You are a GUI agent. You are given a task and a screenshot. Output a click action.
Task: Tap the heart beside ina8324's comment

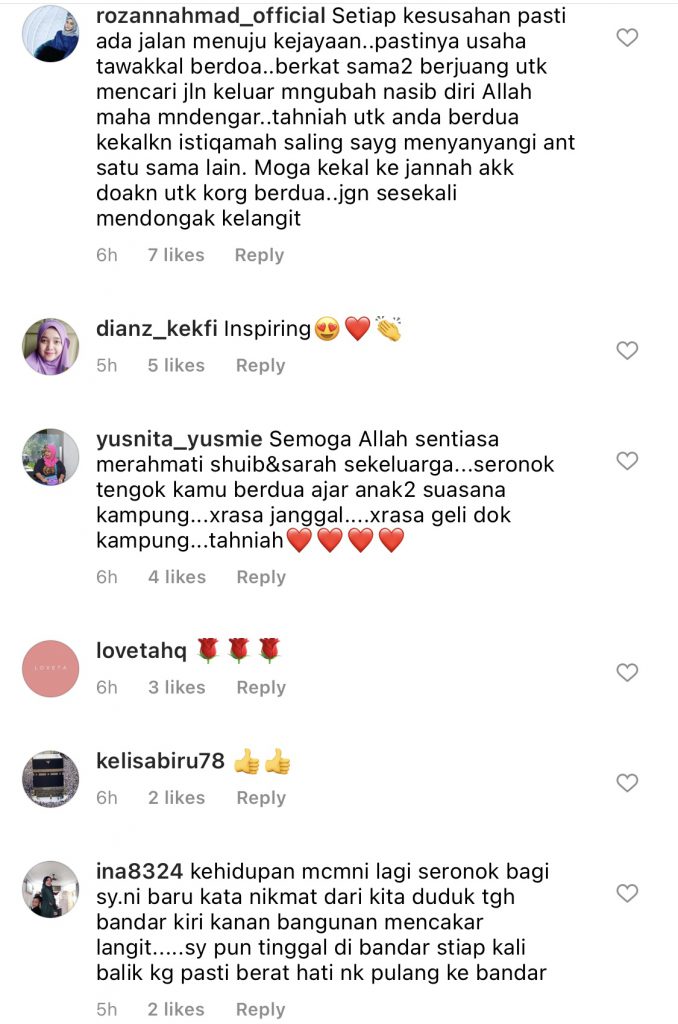(x=627, y=893)
